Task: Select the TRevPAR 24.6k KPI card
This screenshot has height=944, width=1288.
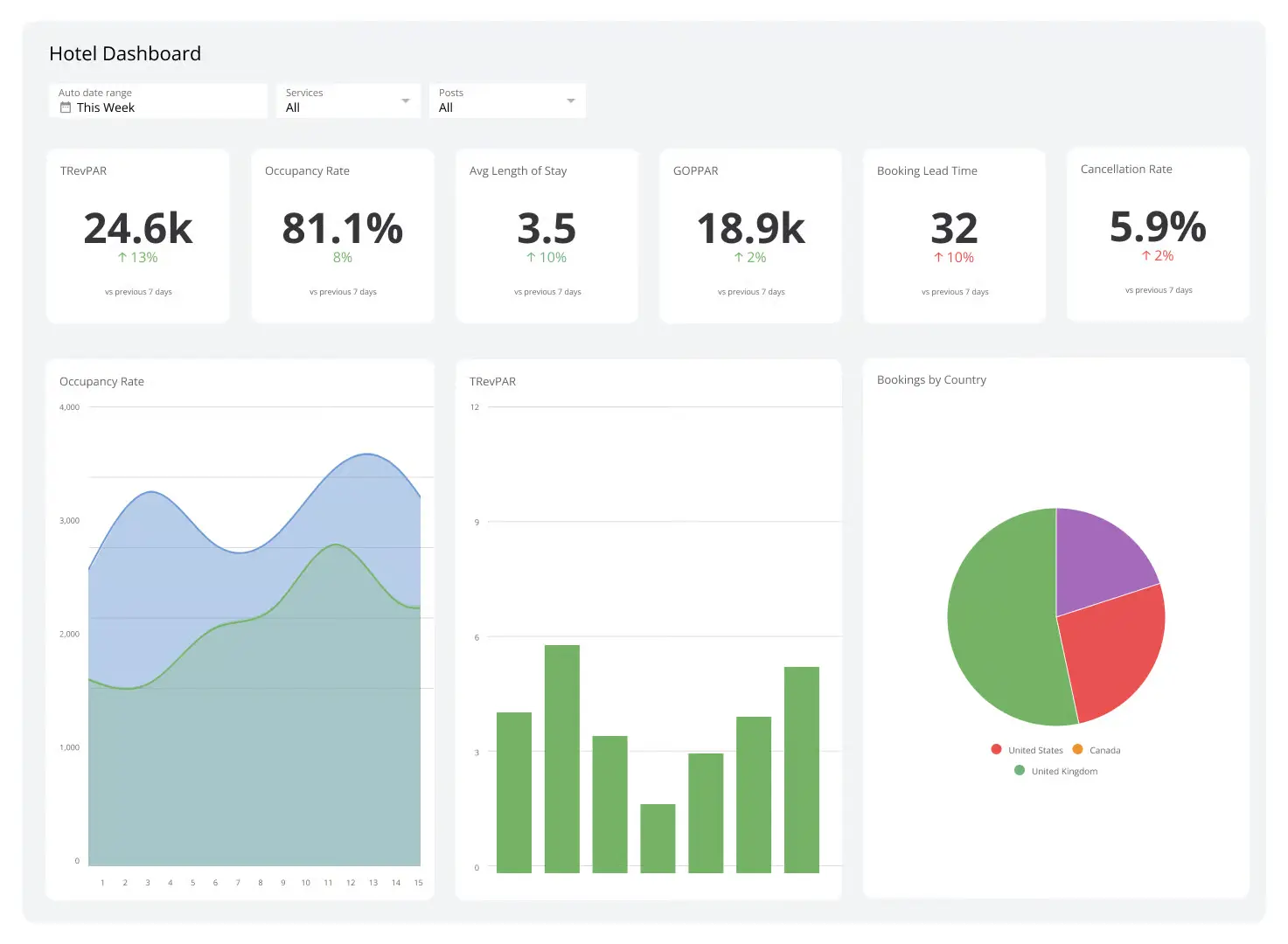Action: click(137, 235)
